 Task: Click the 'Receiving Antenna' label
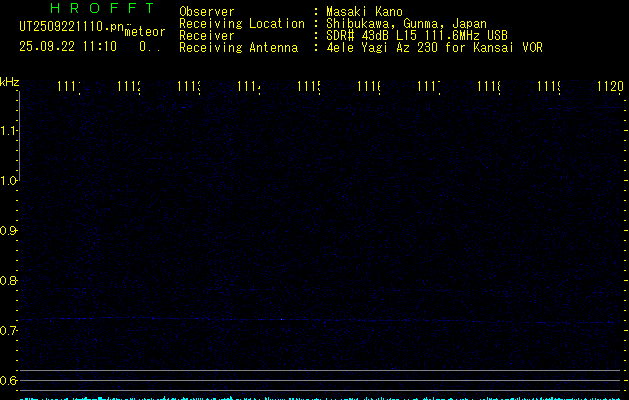(239, 47)
